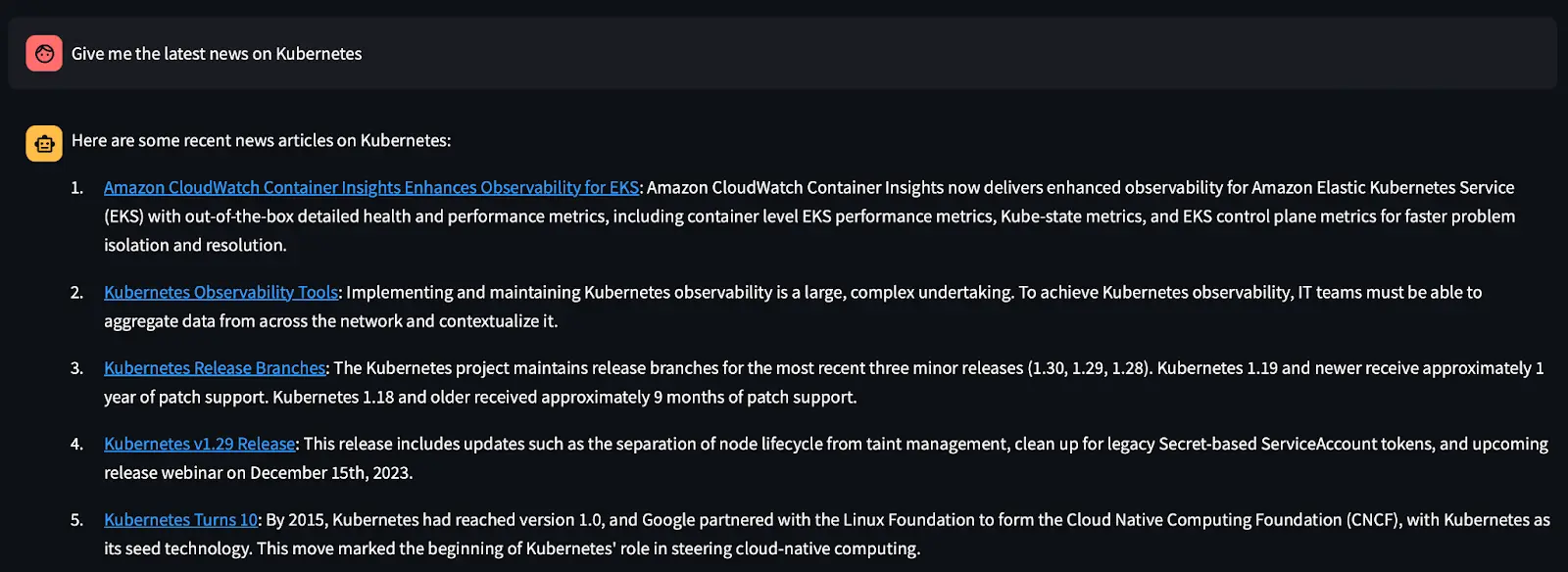Click list number 1 marker
This screenshot has width=1568, height=572.
[x=76, y=187]
